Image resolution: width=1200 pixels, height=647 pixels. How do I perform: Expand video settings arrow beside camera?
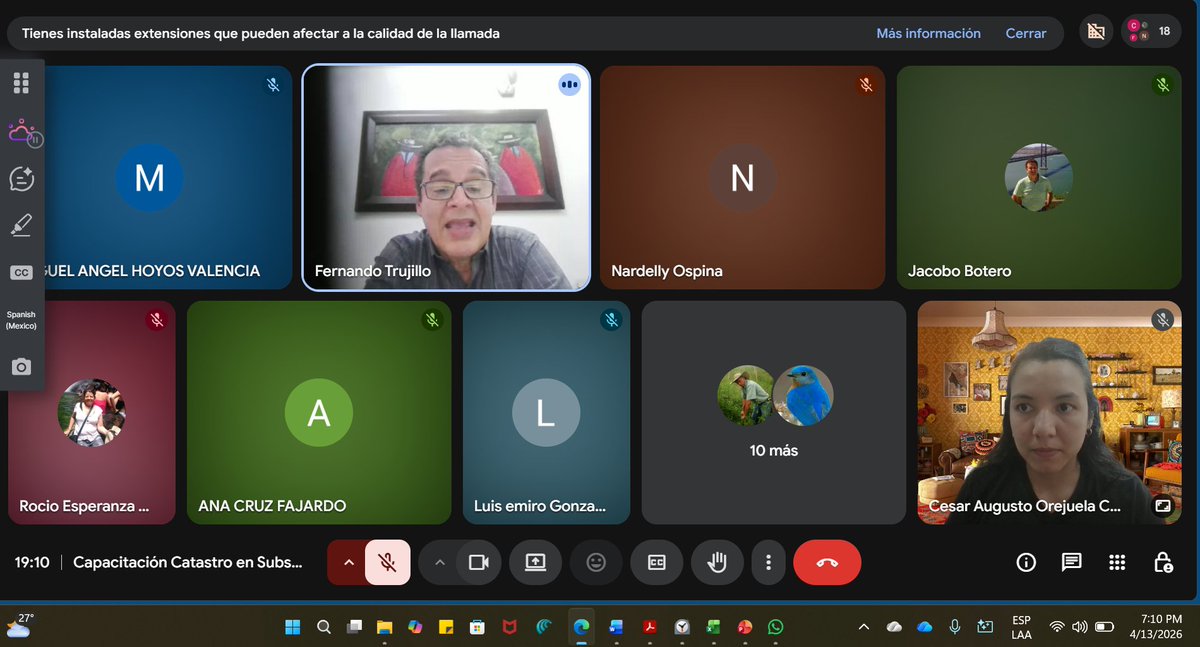coord(438,562)
